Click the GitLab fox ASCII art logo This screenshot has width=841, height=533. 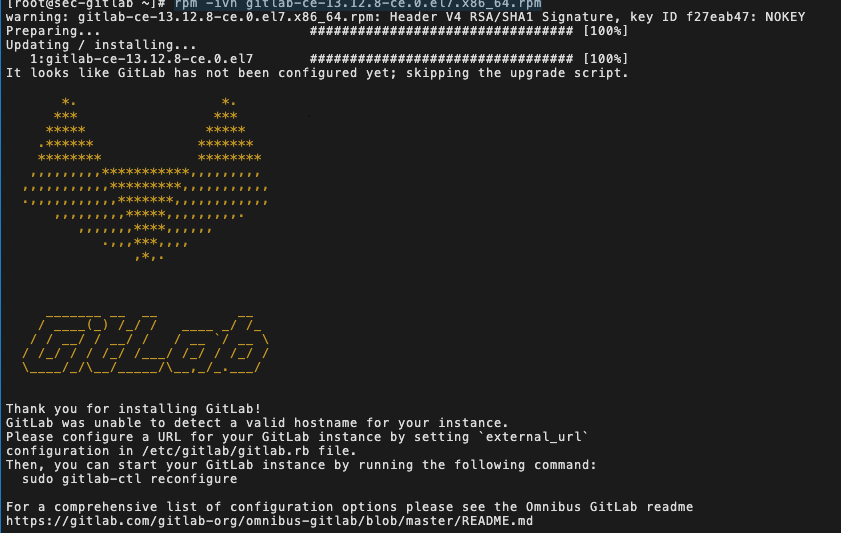coord(145,179)
